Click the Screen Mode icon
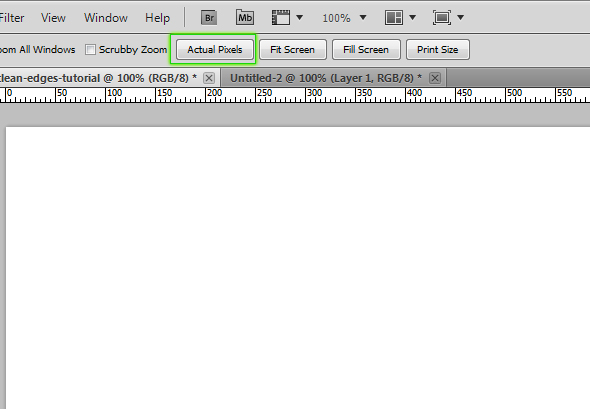 tap(441, 18)
